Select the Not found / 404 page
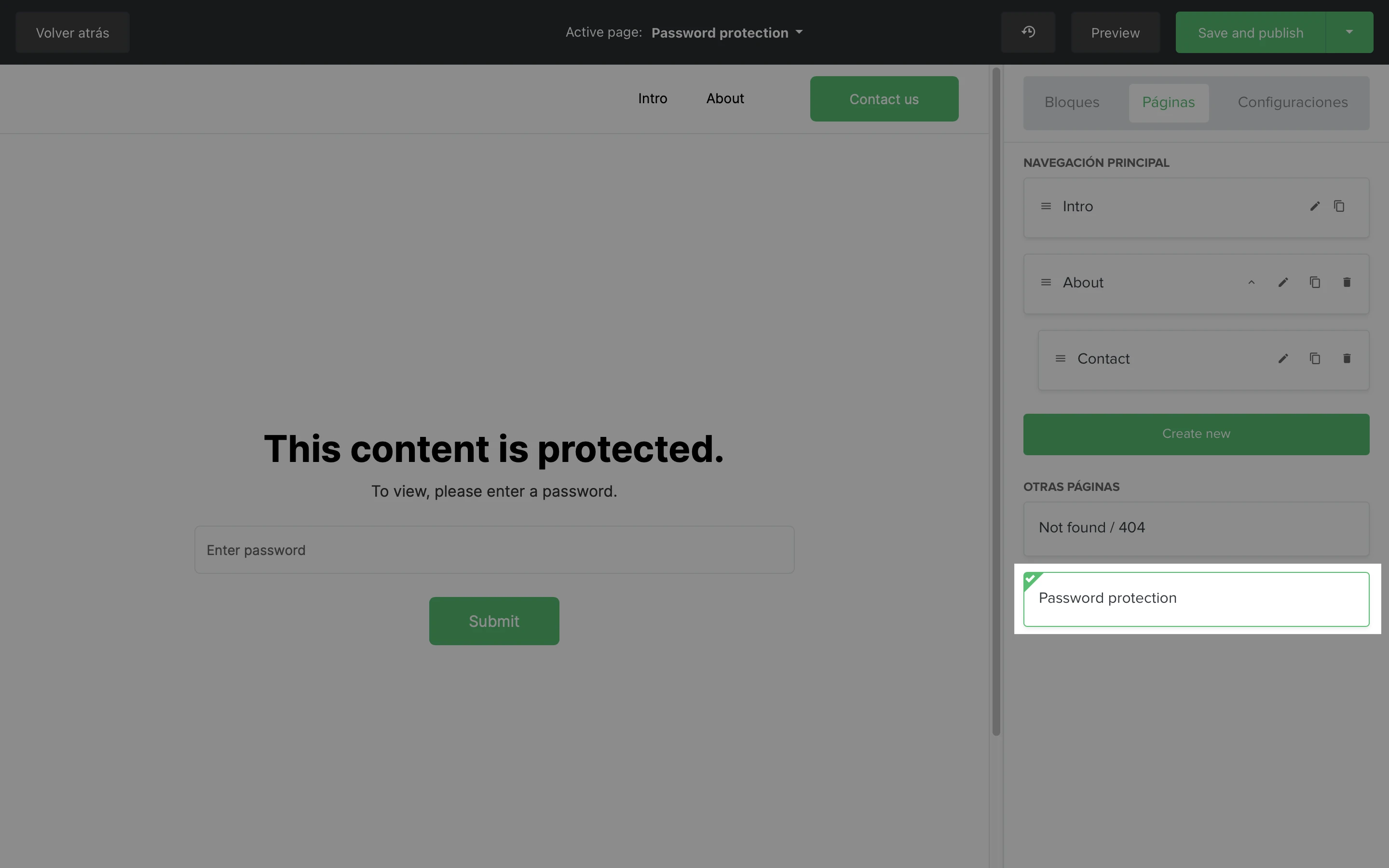Image resolution: width=1389 pixels, height=868 pixels. click(1196, 529)
